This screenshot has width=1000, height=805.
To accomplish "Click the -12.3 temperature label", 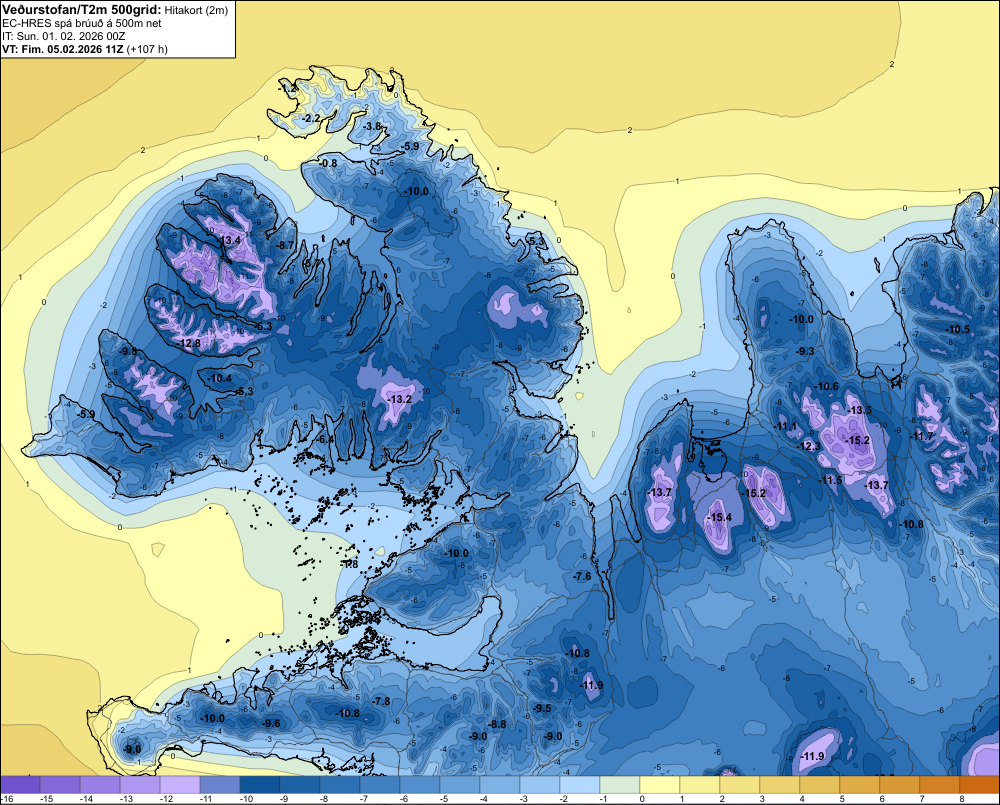I will [x=809, y=446].
